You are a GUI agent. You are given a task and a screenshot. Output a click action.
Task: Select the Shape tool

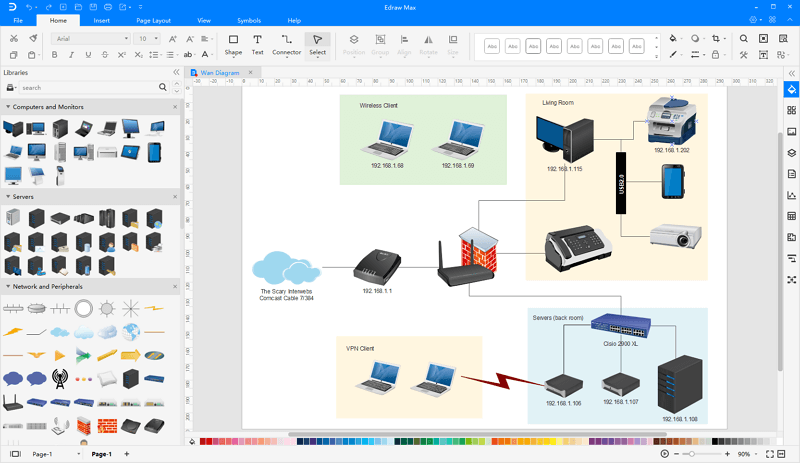tap(233, 45)
